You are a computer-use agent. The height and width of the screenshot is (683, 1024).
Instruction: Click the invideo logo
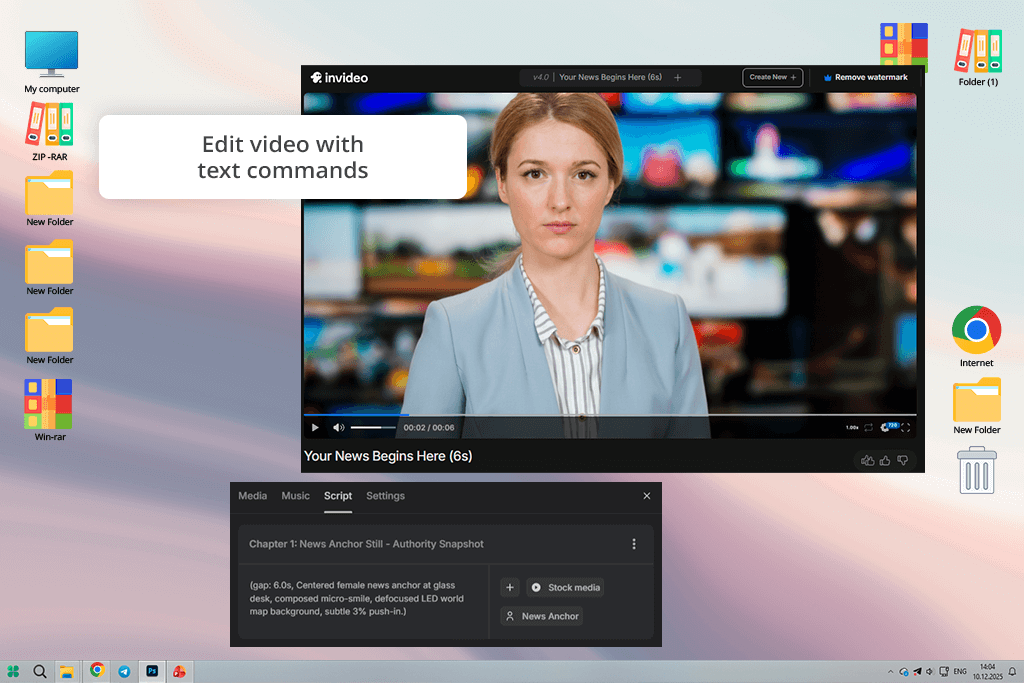[x=339, y=77]
